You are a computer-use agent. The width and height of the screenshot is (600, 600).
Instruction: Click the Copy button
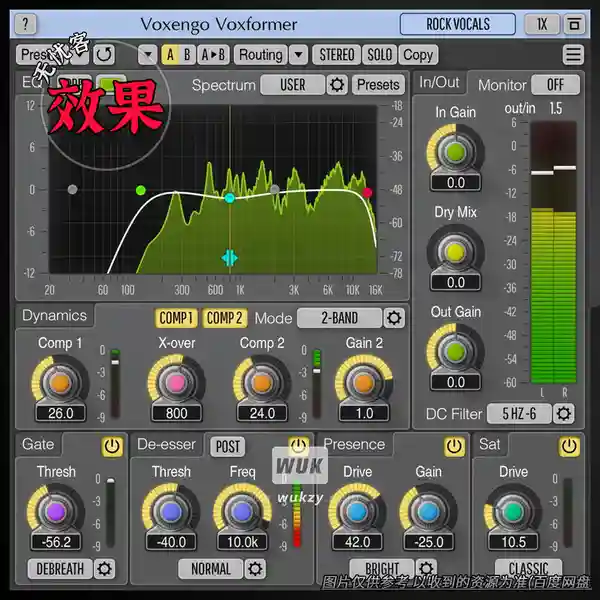tap(418, 55)
